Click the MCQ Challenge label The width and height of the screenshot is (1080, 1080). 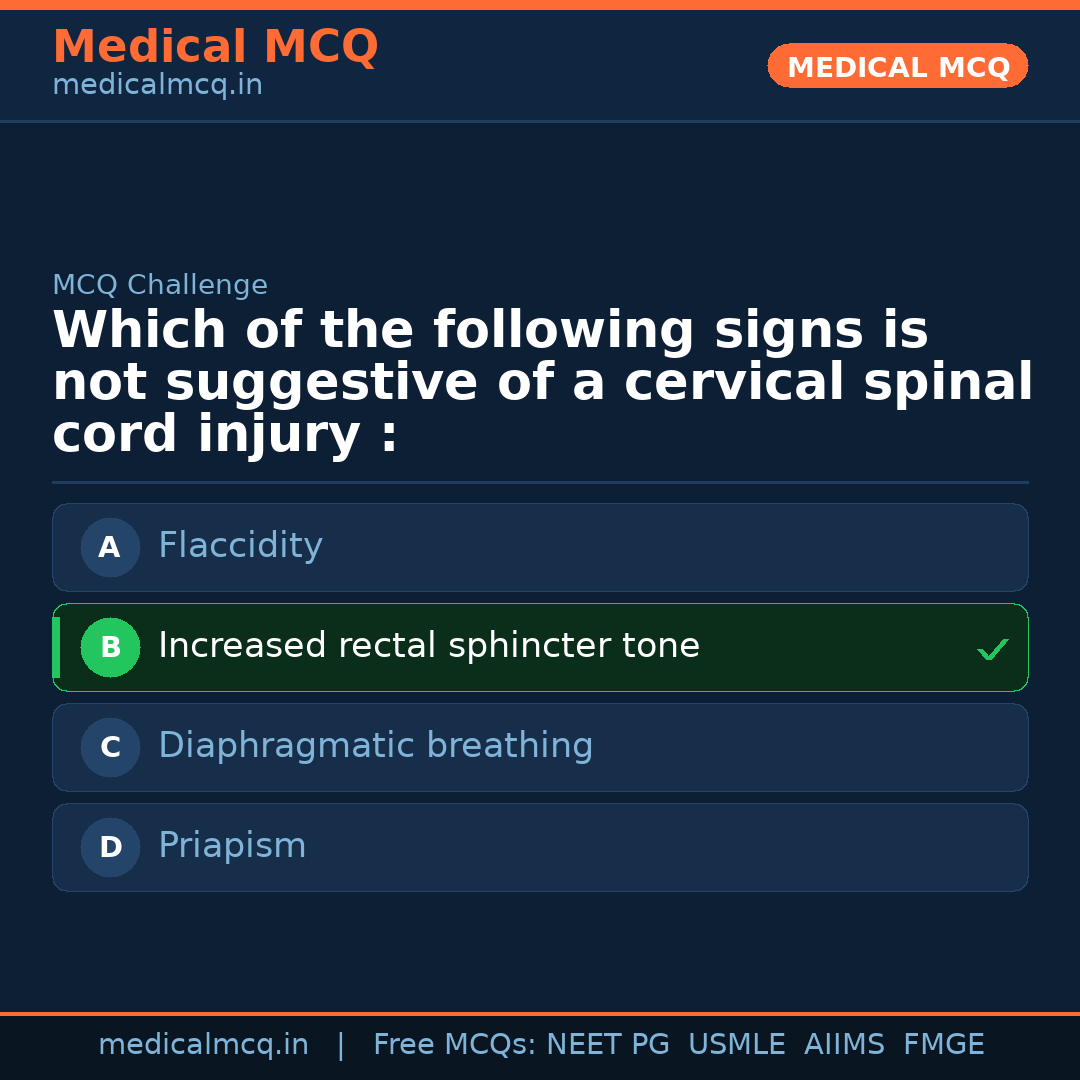point(160,285)
